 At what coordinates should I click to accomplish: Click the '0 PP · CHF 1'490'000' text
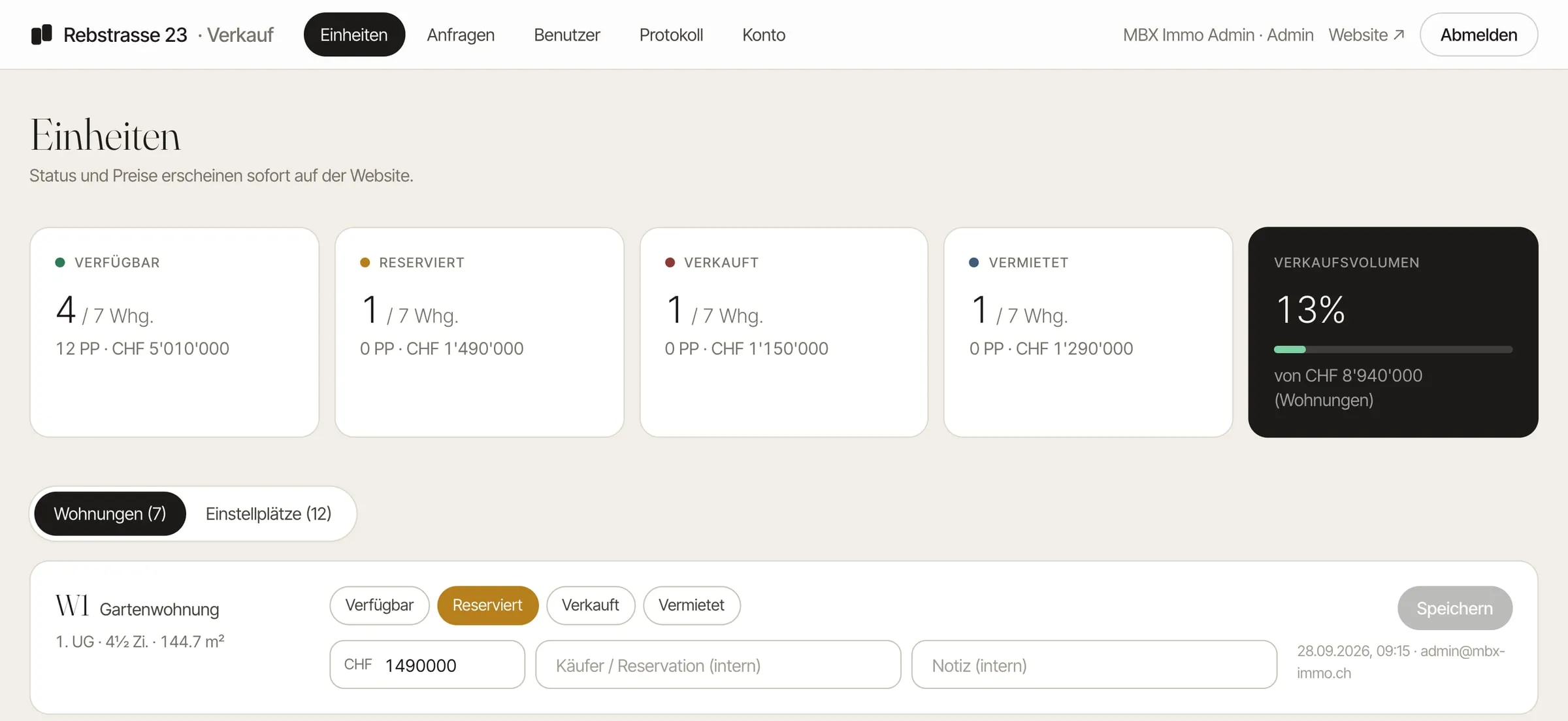click(442, 348)
